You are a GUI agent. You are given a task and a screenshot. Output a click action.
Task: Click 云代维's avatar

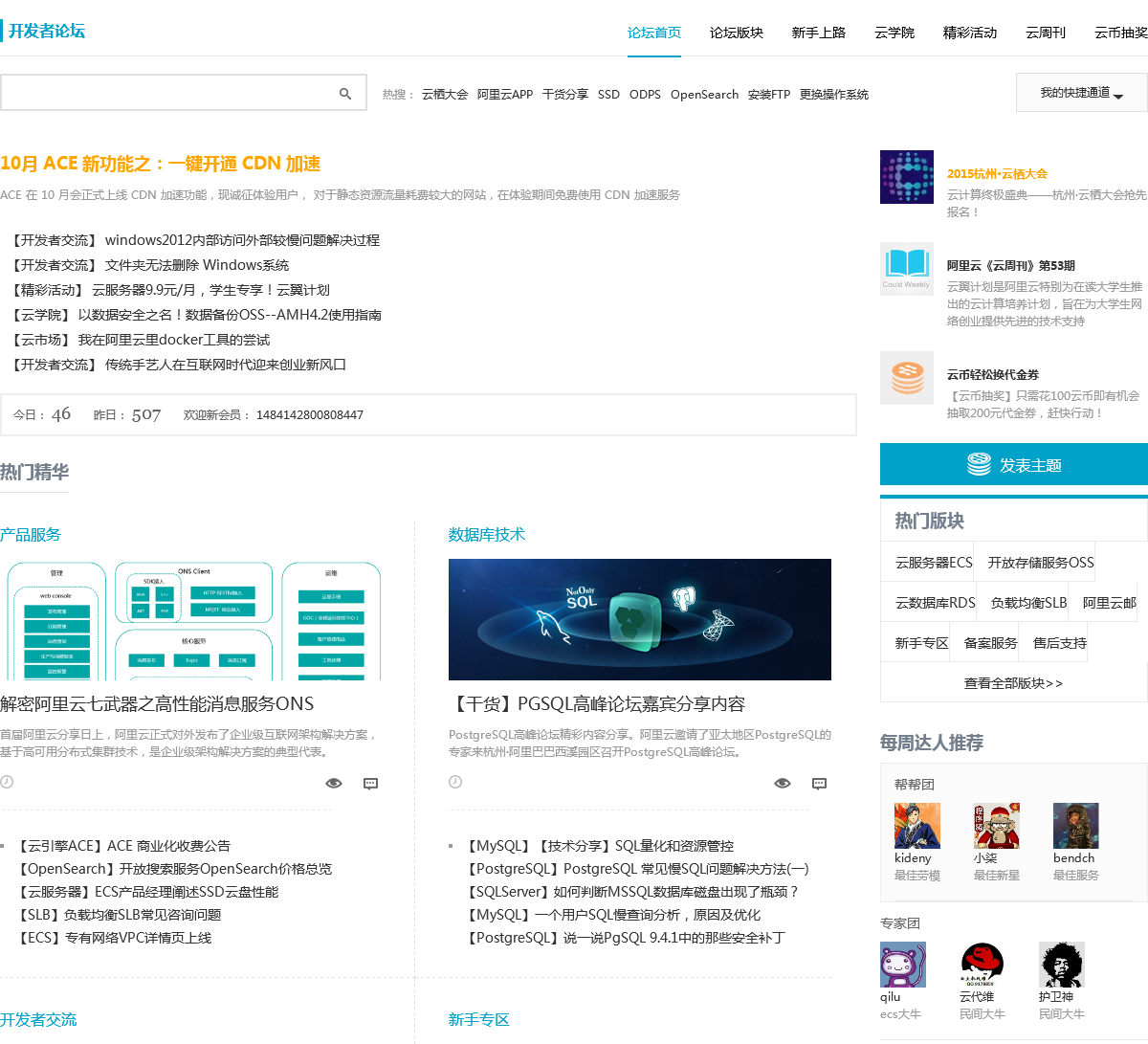(x=982, y=965)
